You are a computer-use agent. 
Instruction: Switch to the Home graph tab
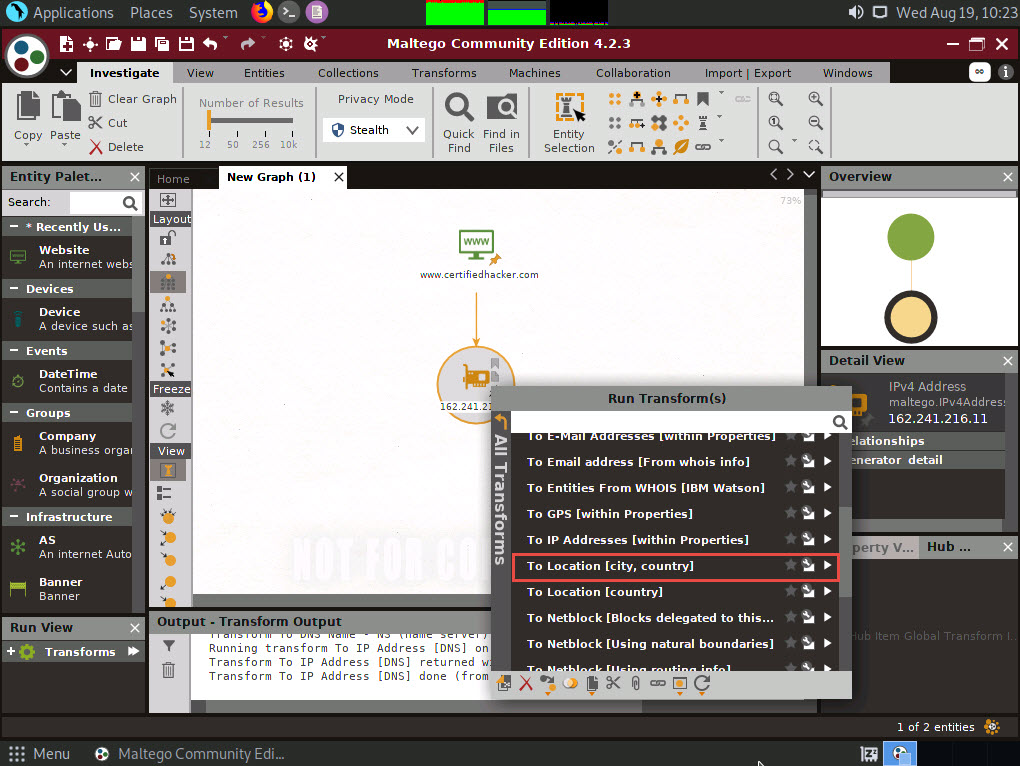coord(173,179)
